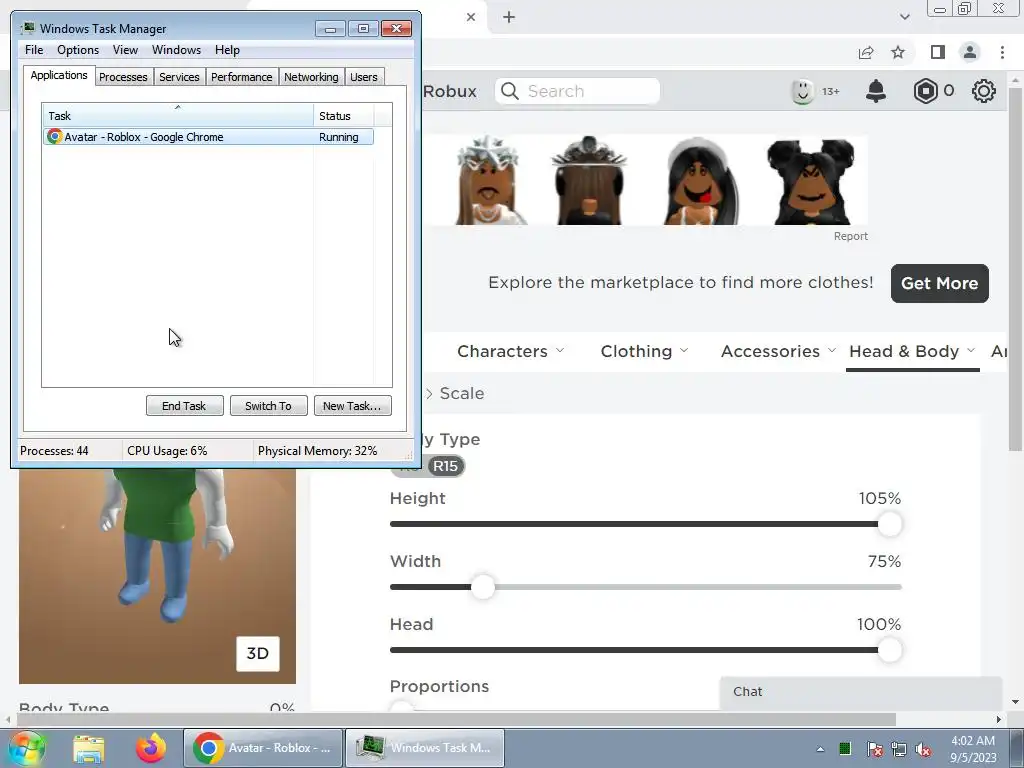
Task: Expand the Head & Body dropdown
Action: coord(912,351)
